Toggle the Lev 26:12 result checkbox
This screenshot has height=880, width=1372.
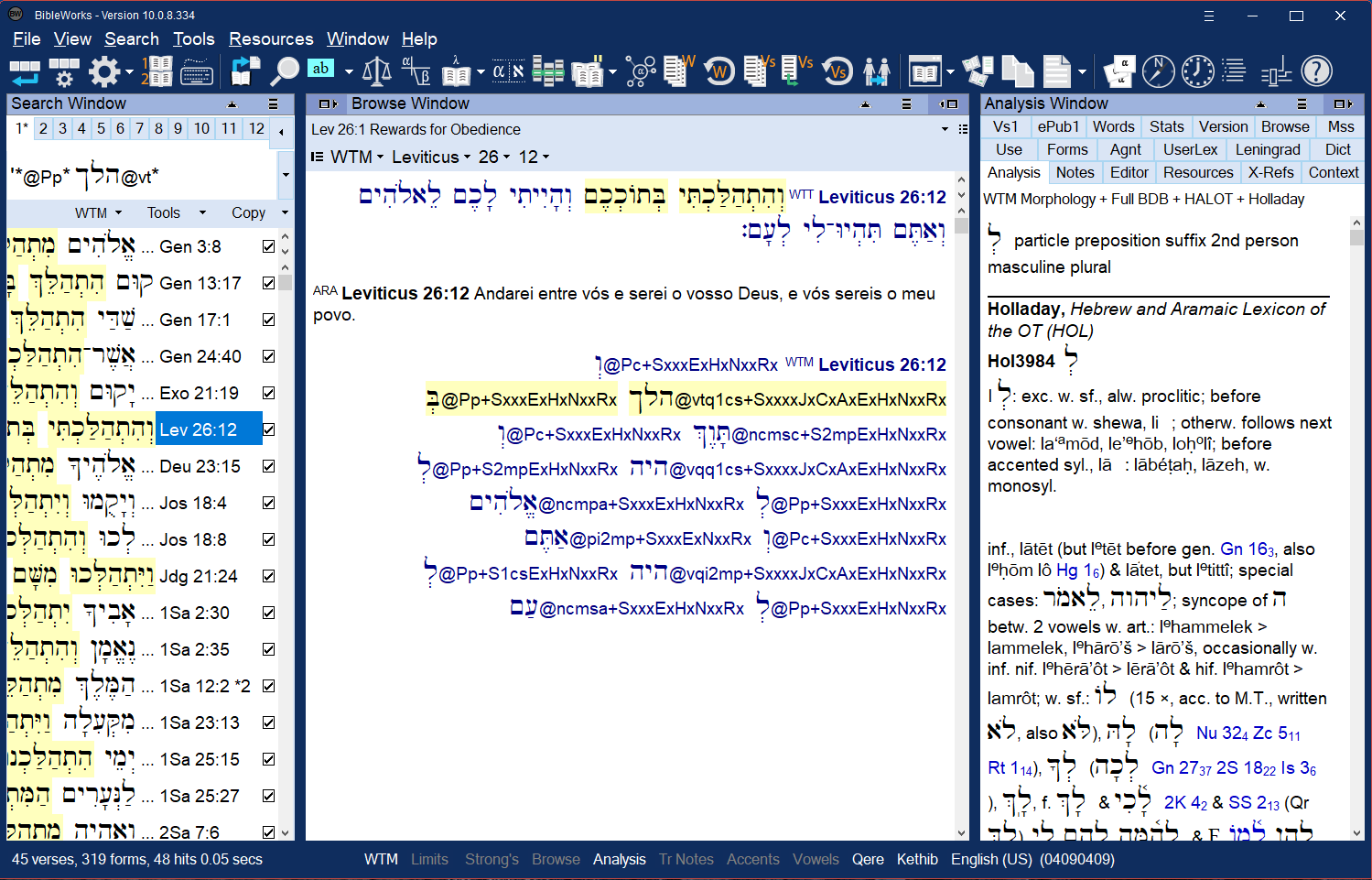(x=268, y=429)
